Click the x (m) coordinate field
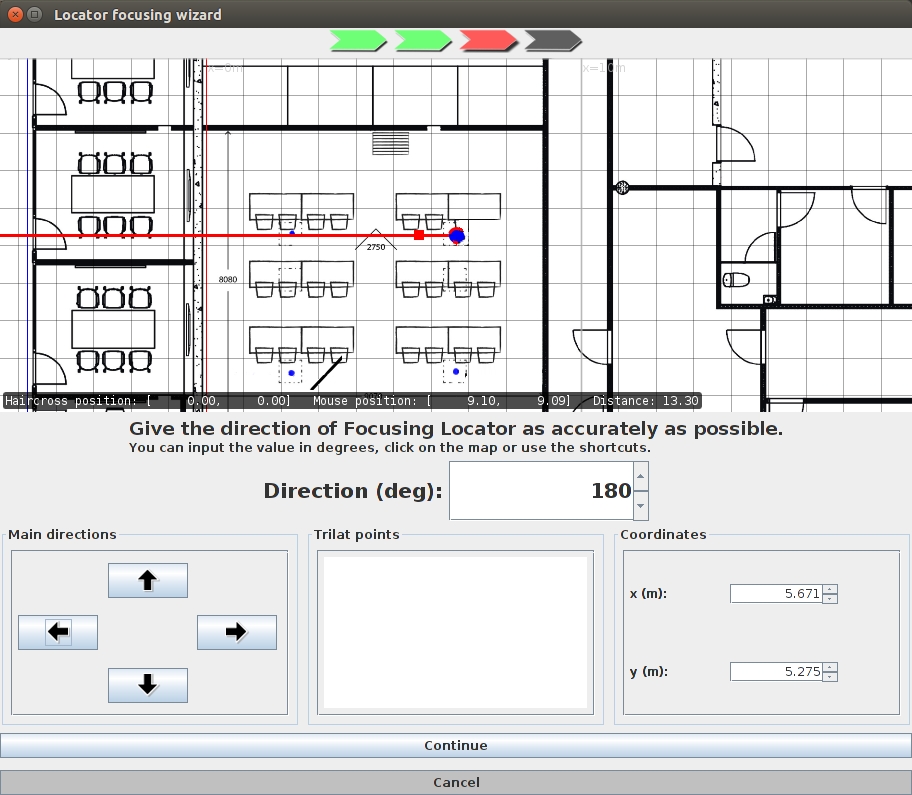Screen dimensions: 912x795 click(776, 594)
